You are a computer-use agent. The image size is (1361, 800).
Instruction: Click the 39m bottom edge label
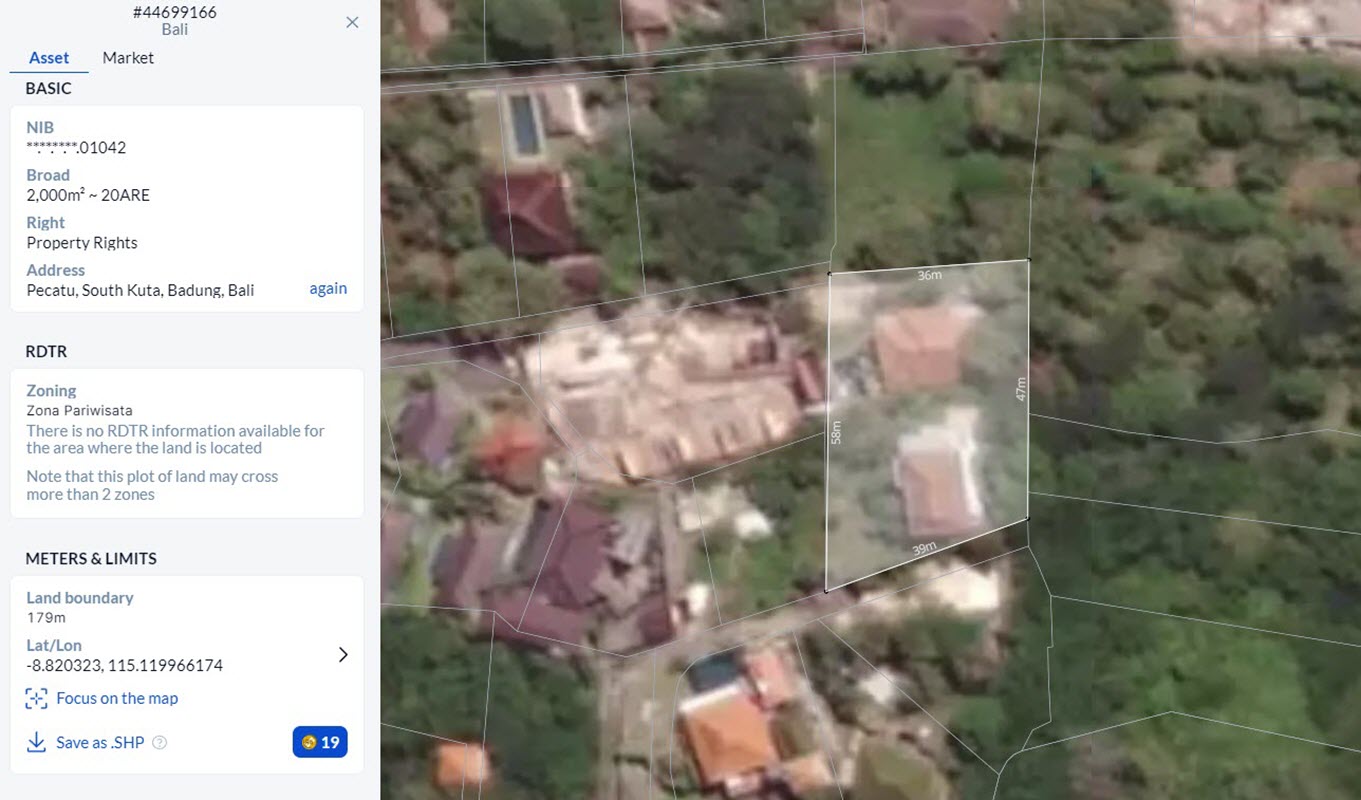[924, 548]
